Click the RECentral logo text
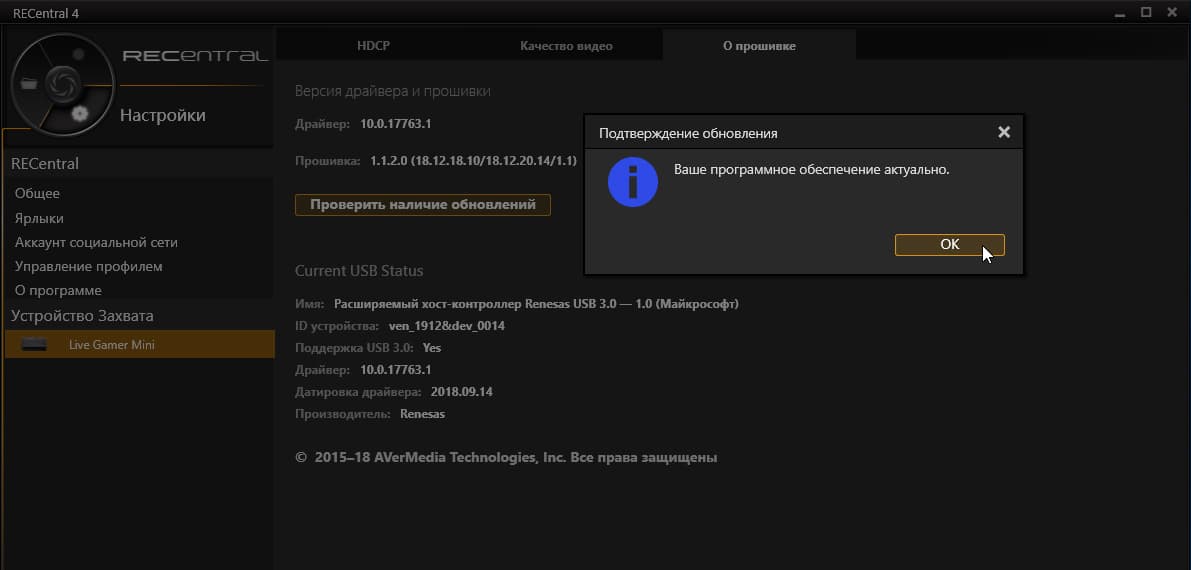The height and width of the screenshot is (570, 1191). [195, 56]
